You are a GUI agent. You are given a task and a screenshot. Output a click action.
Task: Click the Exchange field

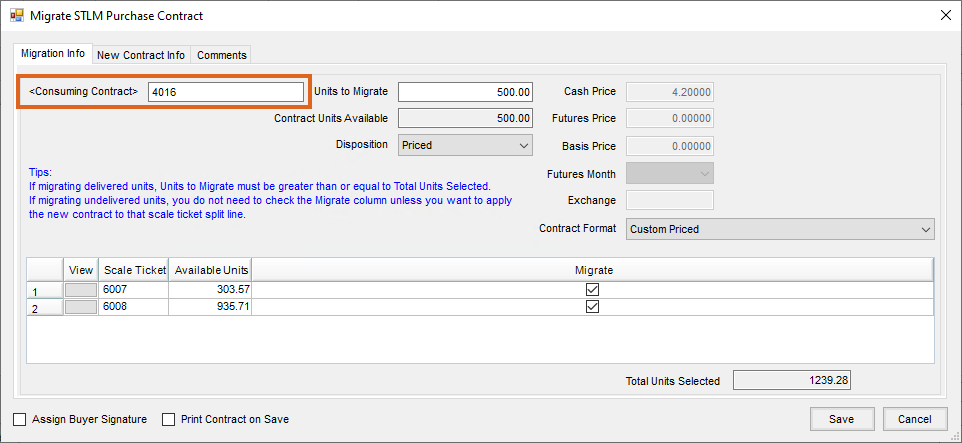pyautogui.click(x=670, y=200)
